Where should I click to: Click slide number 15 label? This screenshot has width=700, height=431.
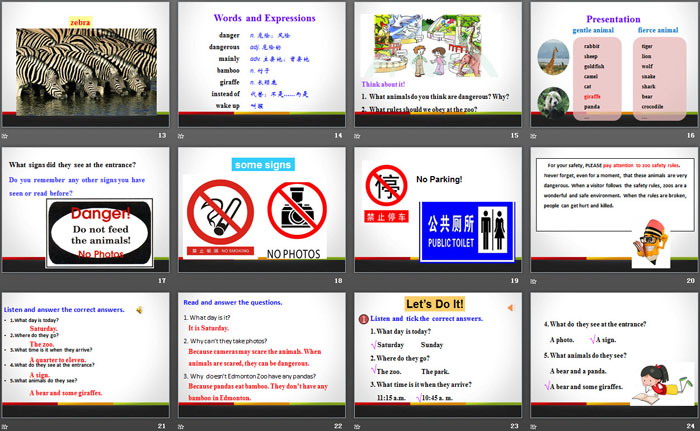(514, 135)
